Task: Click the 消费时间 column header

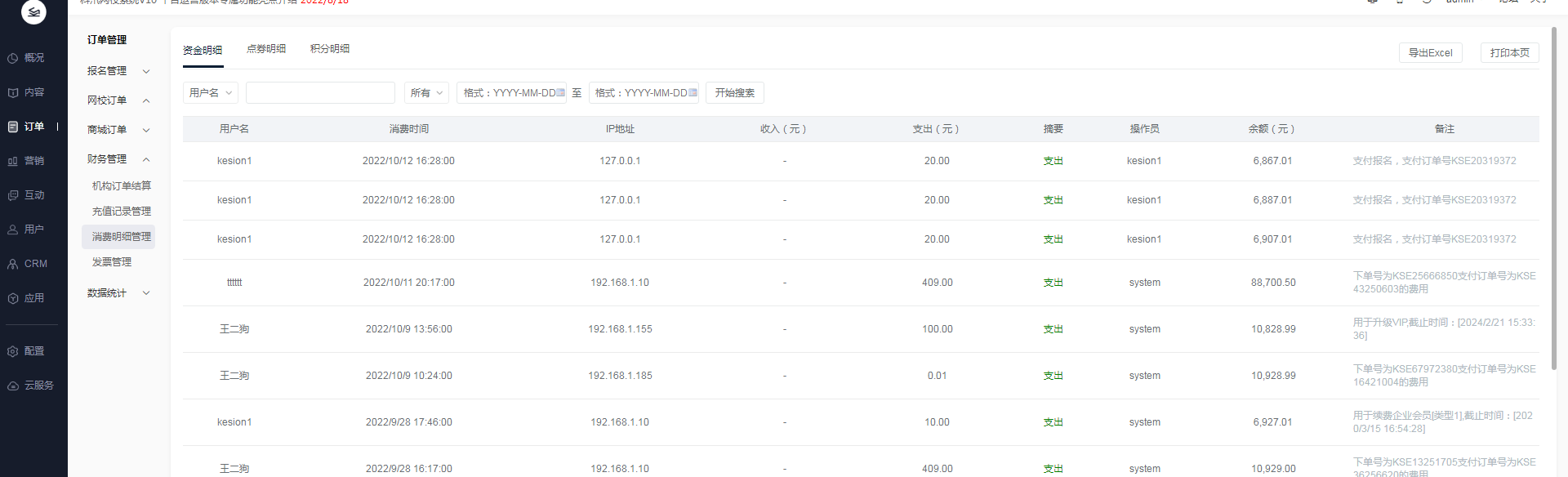Action: tap(409, 129)
